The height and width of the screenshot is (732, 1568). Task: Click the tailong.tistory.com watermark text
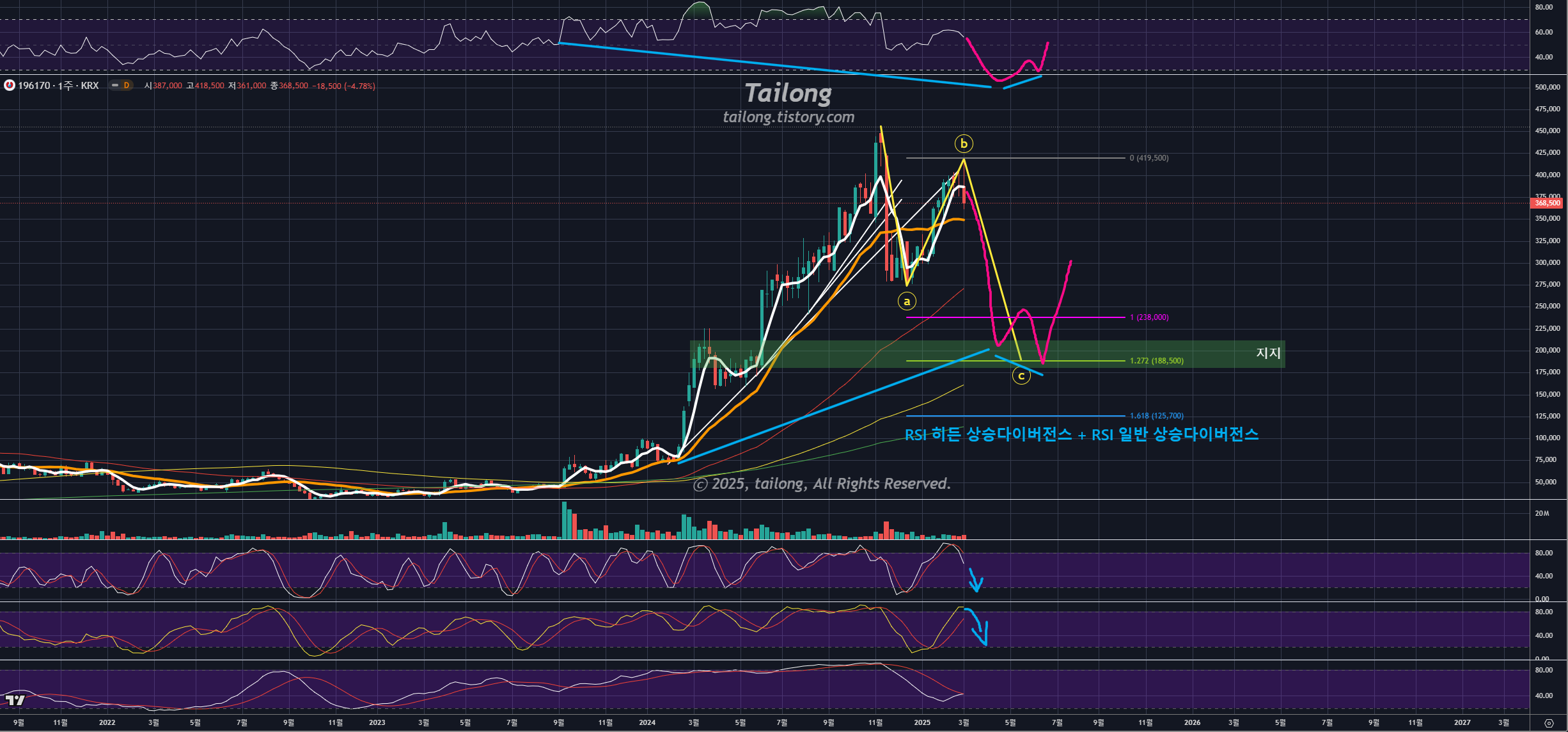click(x=788, y=117)
